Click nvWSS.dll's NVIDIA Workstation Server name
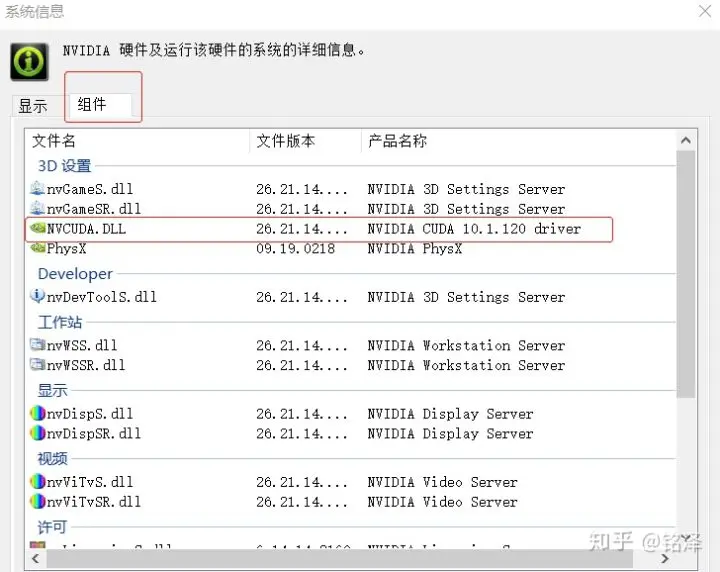 tap(466, 345)
